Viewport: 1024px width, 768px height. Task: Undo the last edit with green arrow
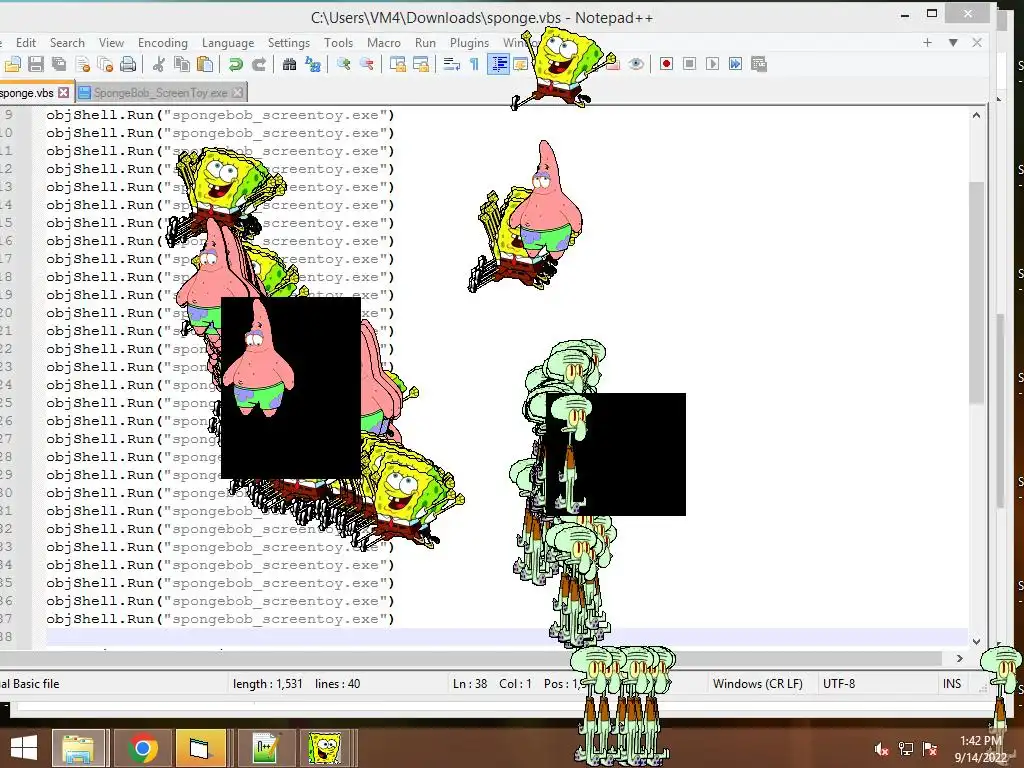236,64
